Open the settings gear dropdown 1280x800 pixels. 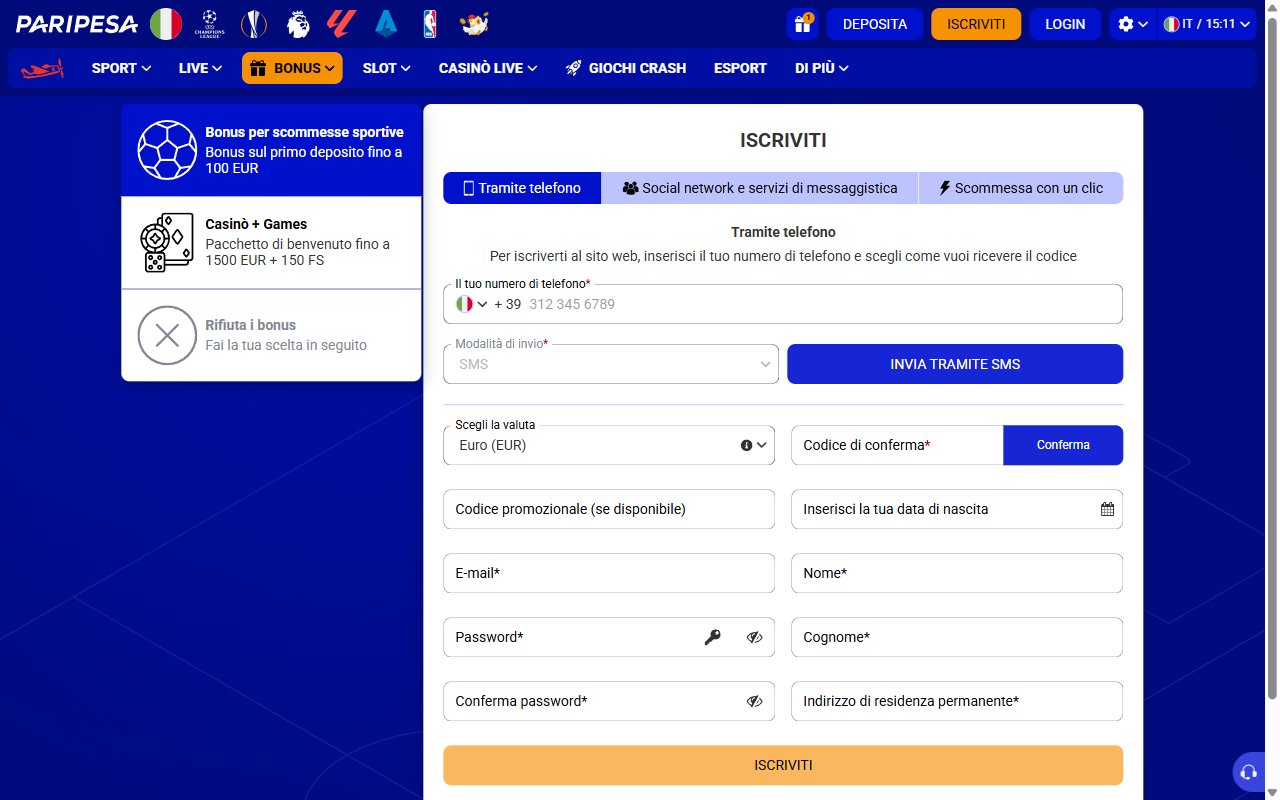[1132, 24]
